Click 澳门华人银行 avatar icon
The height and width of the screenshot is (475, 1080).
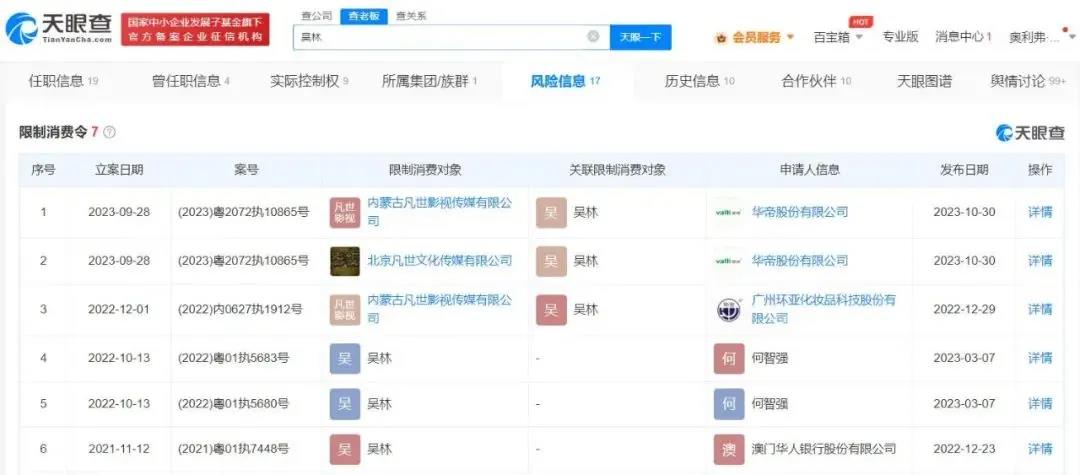point(729,449)
